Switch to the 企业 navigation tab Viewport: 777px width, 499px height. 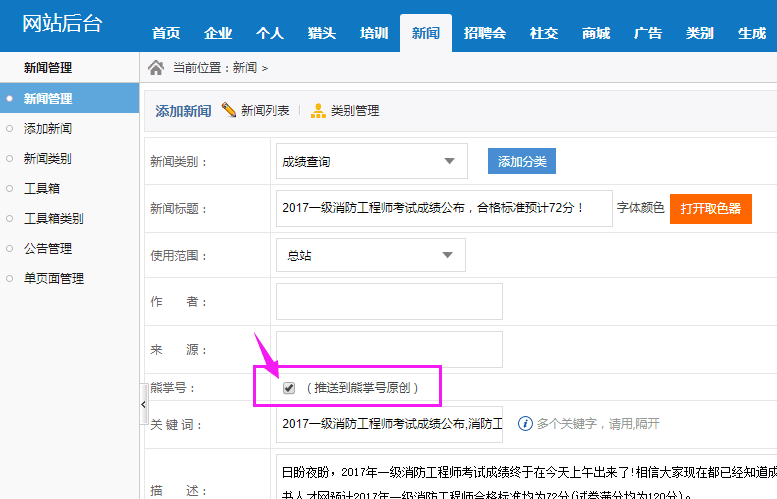coord(218,33)
